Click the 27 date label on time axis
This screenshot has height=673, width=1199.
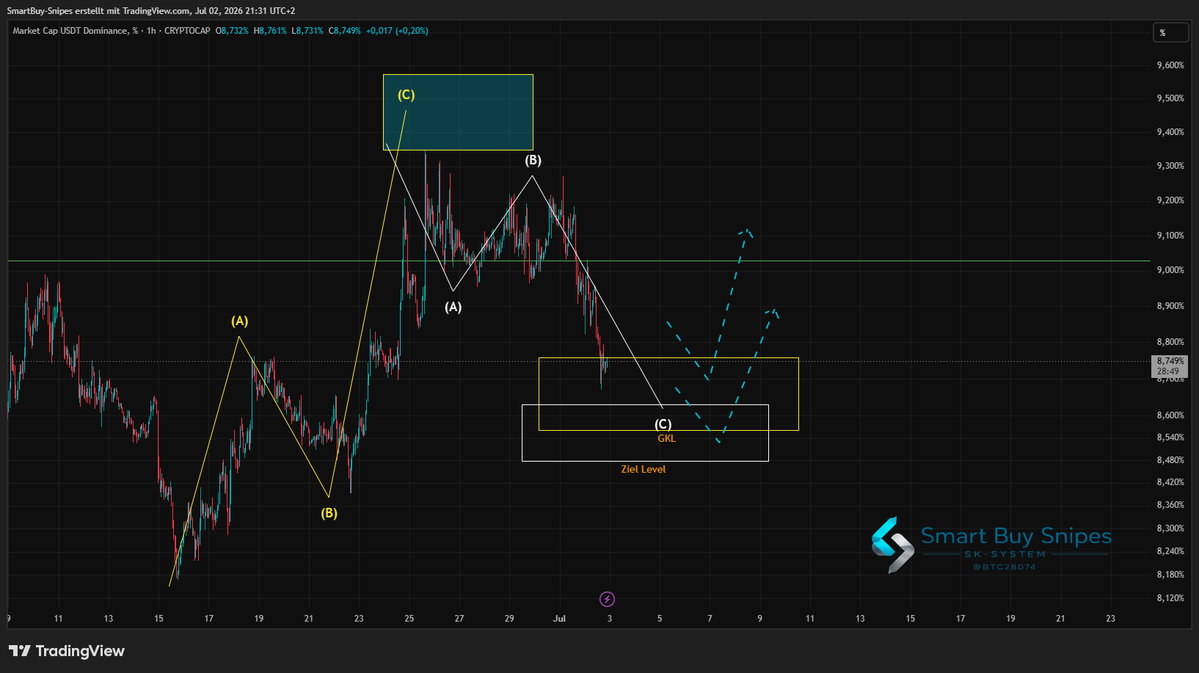(459, 619)
